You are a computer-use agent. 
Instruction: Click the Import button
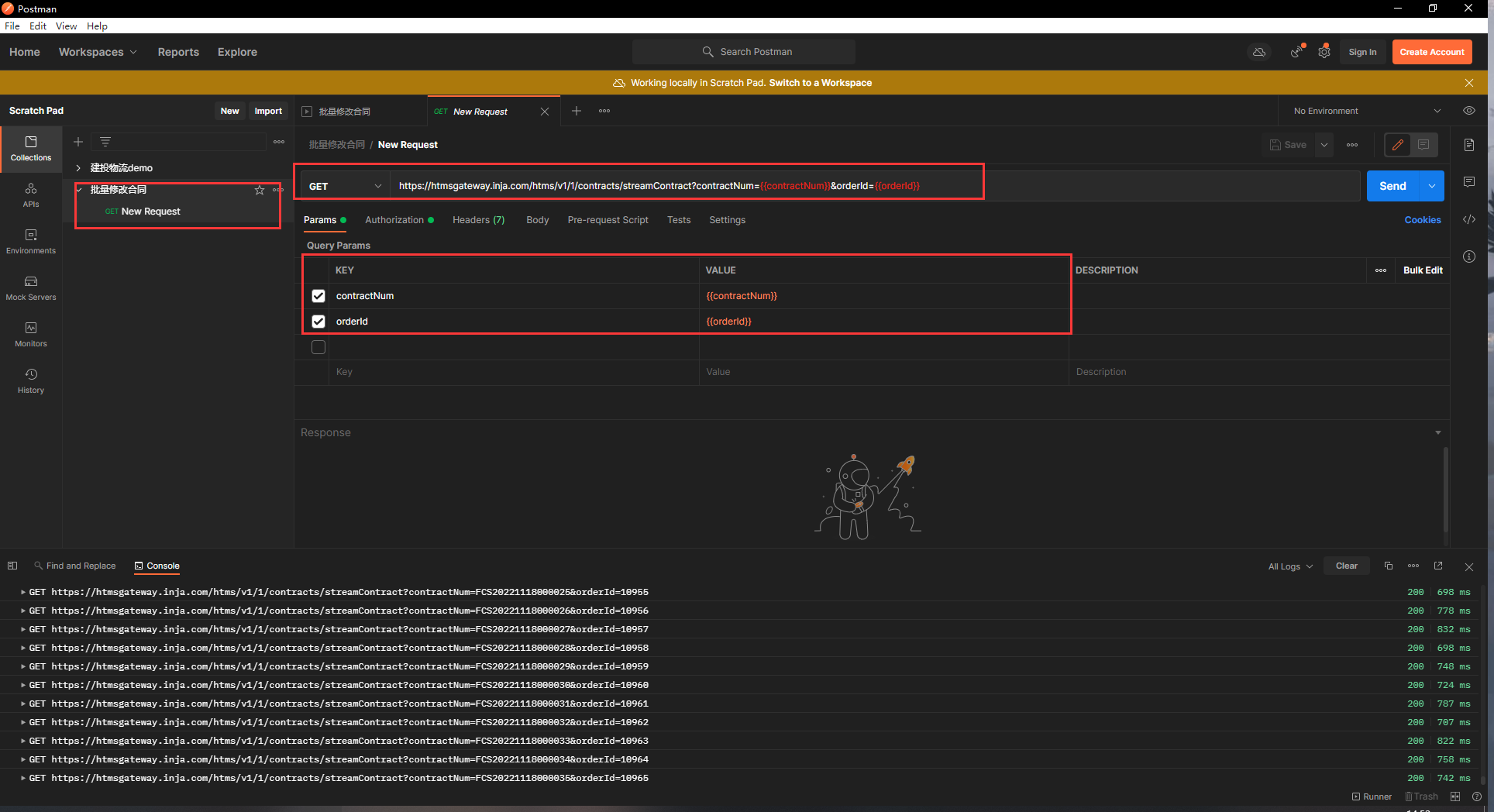pos(268,111)
